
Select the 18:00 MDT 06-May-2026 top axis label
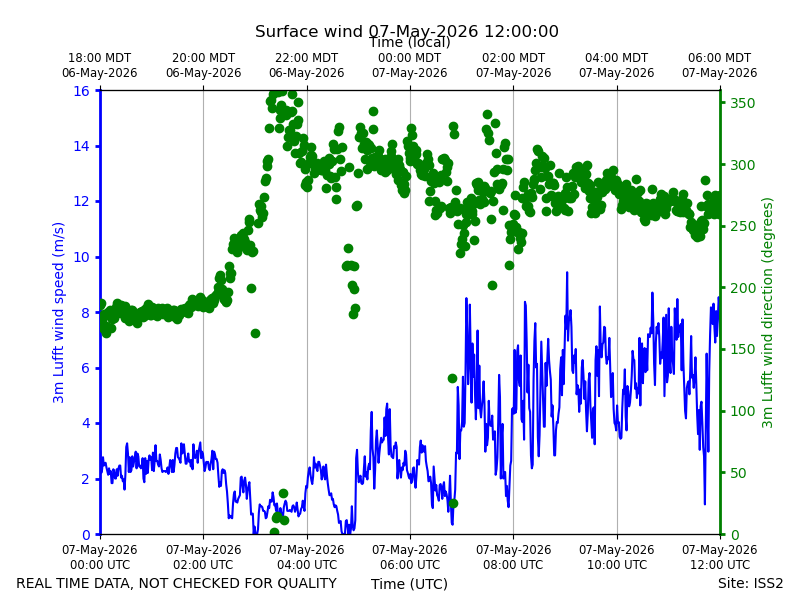[x=100, y=65]
